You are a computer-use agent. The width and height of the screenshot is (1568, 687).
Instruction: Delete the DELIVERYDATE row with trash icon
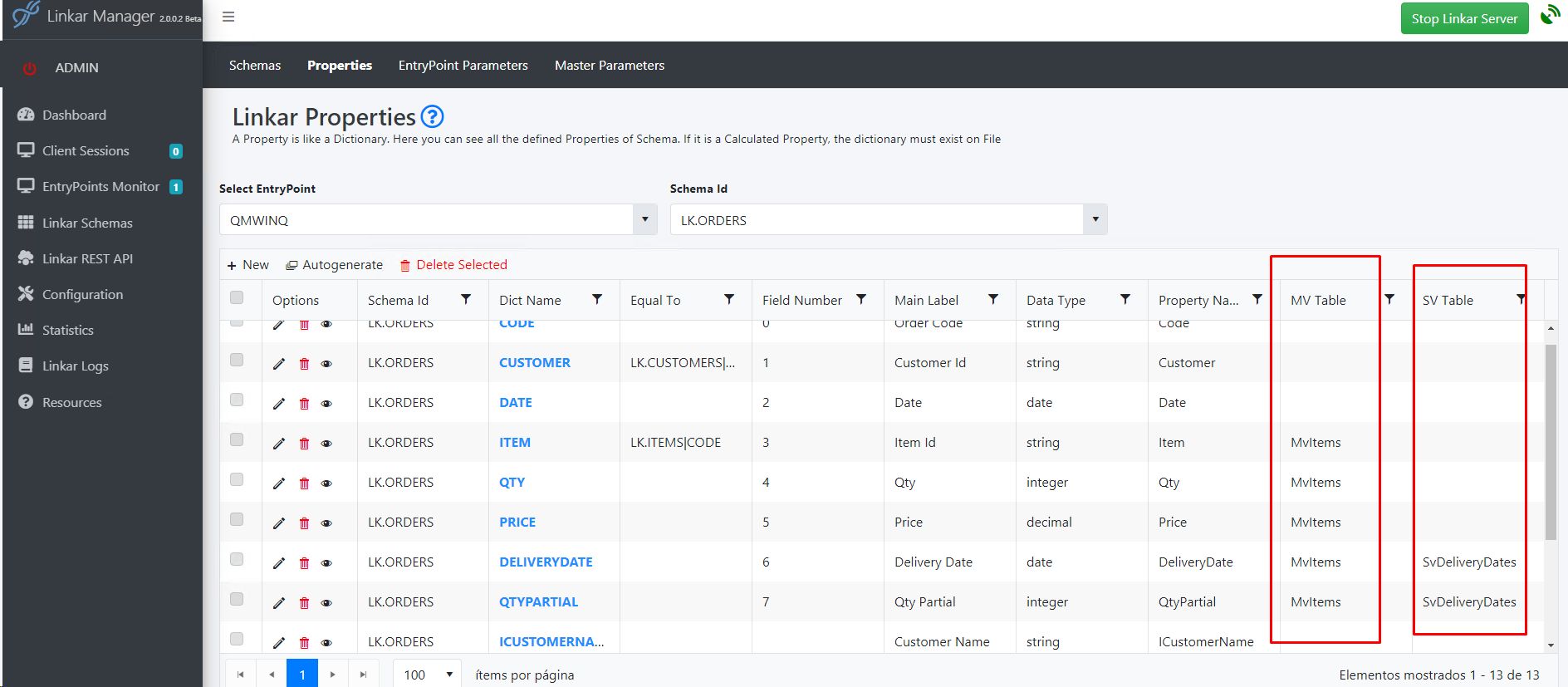(304, 562)
